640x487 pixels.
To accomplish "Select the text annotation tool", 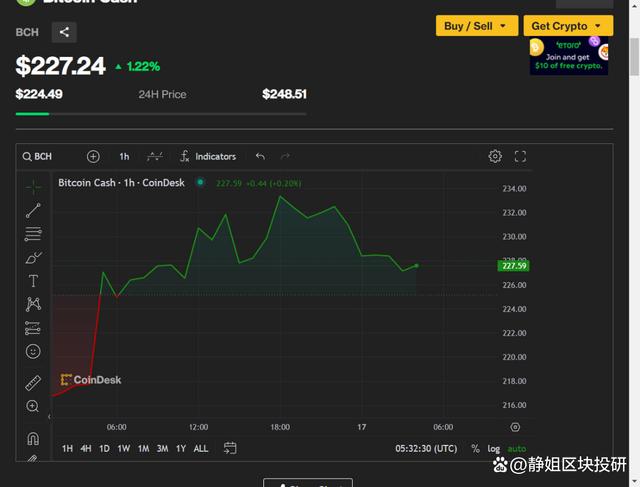I will point(33,281).
